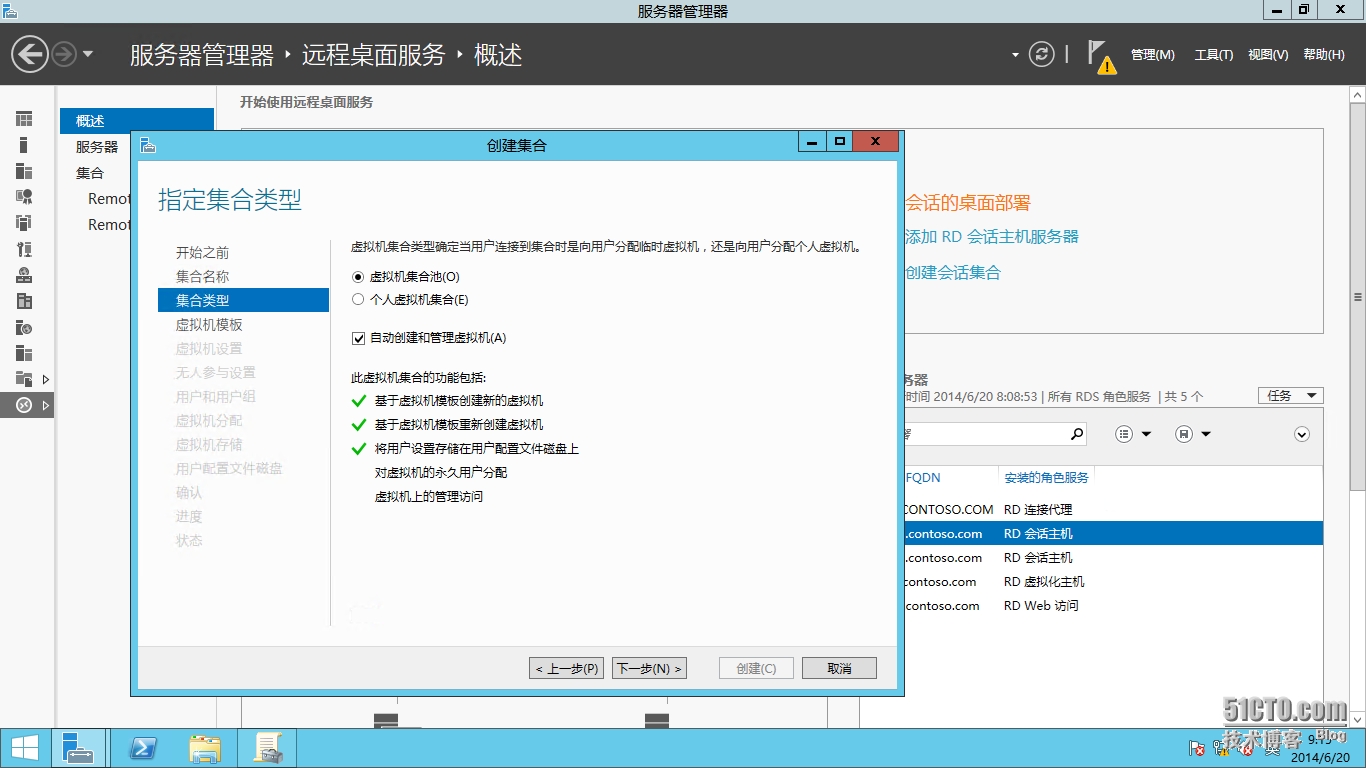The height and width of the screenshot is (768, 1366).
Task: Open the notifications flag with warning sign
Action: (x=1101, y=56)
